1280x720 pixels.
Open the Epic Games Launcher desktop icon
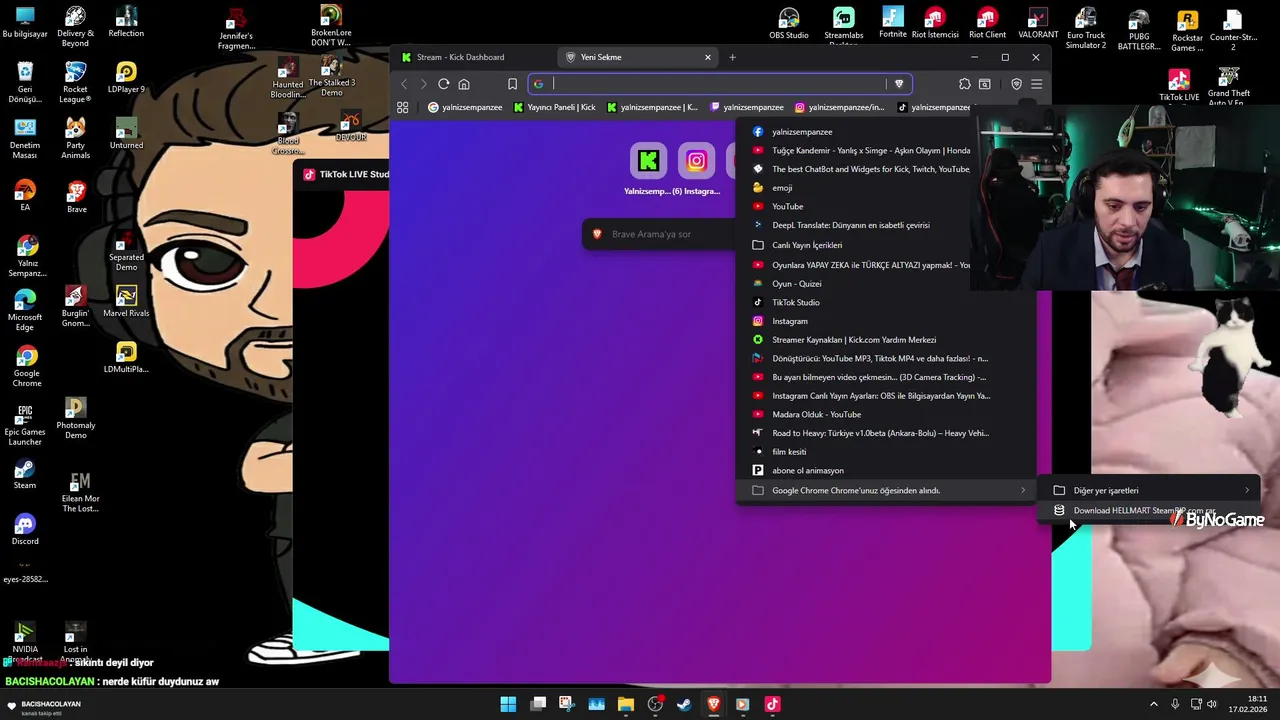(x=25, y=425)
